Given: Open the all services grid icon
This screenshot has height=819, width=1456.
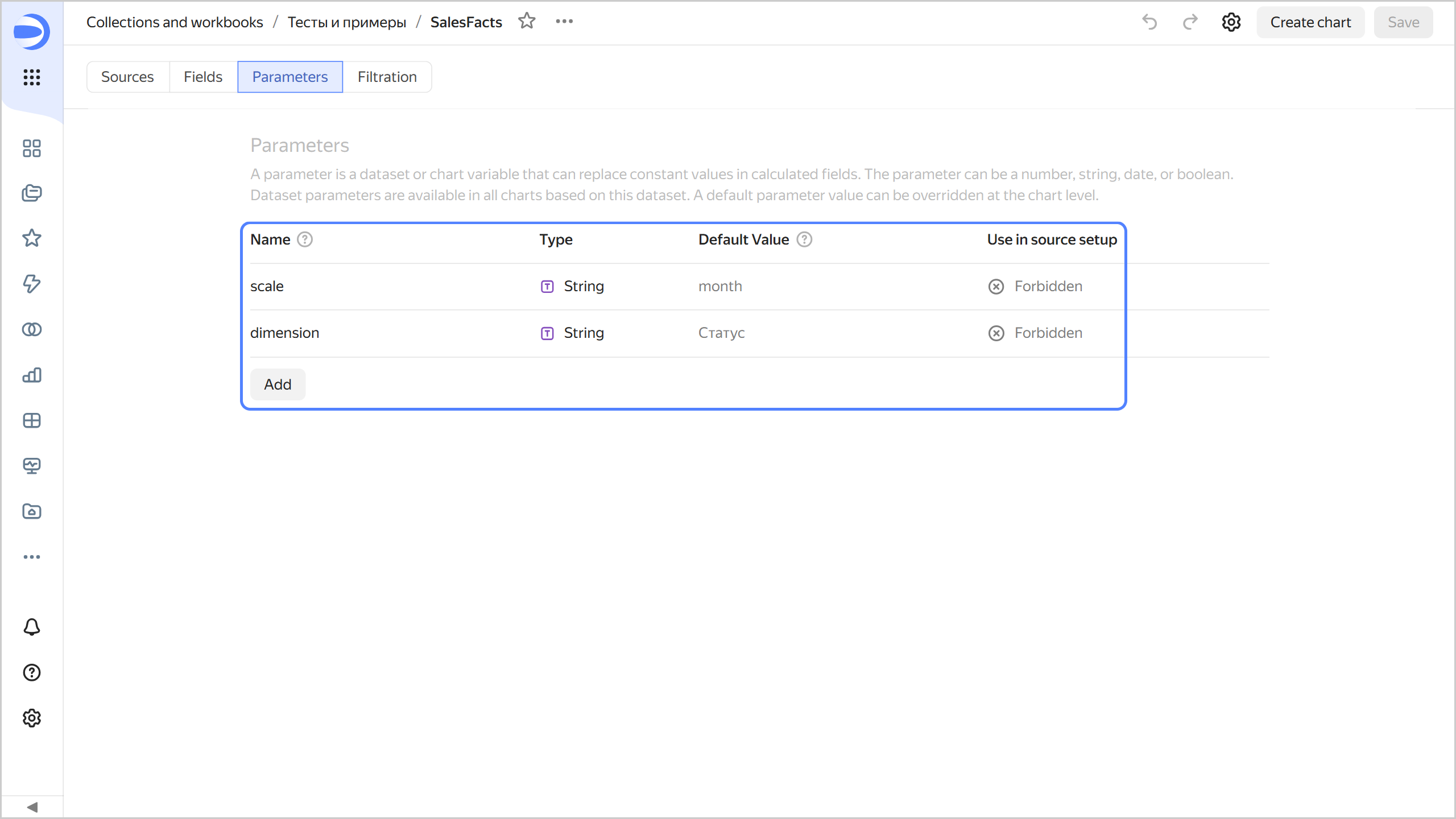Looking at the screenshot, I should pyautogui.click(x=32, y=78).
